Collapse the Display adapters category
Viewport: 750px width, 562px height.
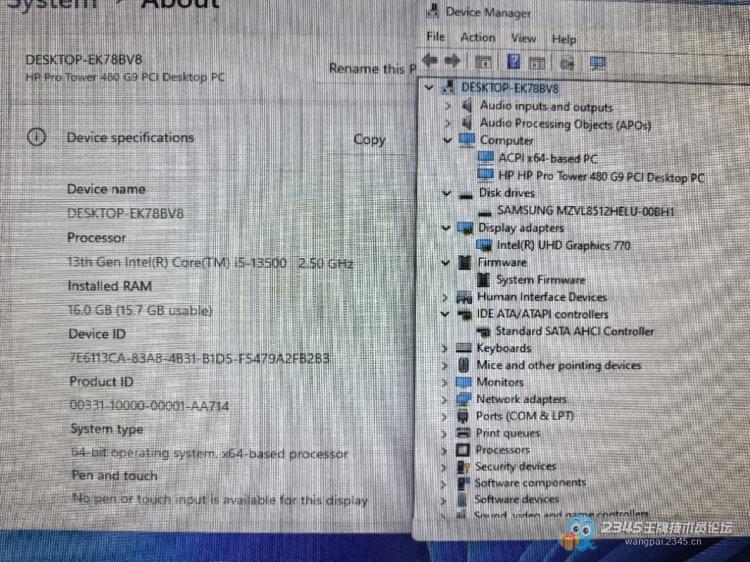tap(446, 228)
